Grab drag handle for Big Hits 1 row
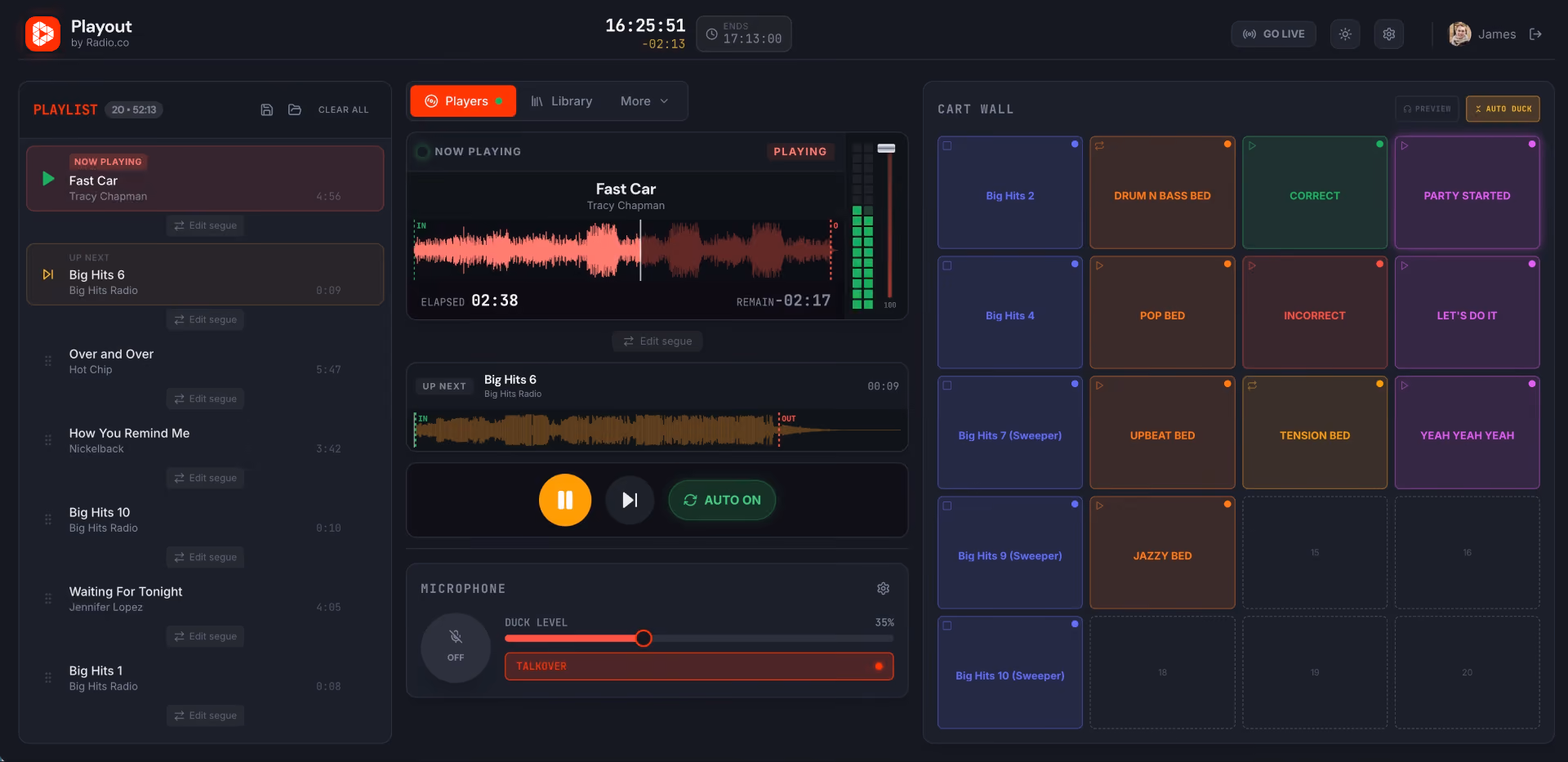Viewport: 1568px width, 762px height. (48, 677)
